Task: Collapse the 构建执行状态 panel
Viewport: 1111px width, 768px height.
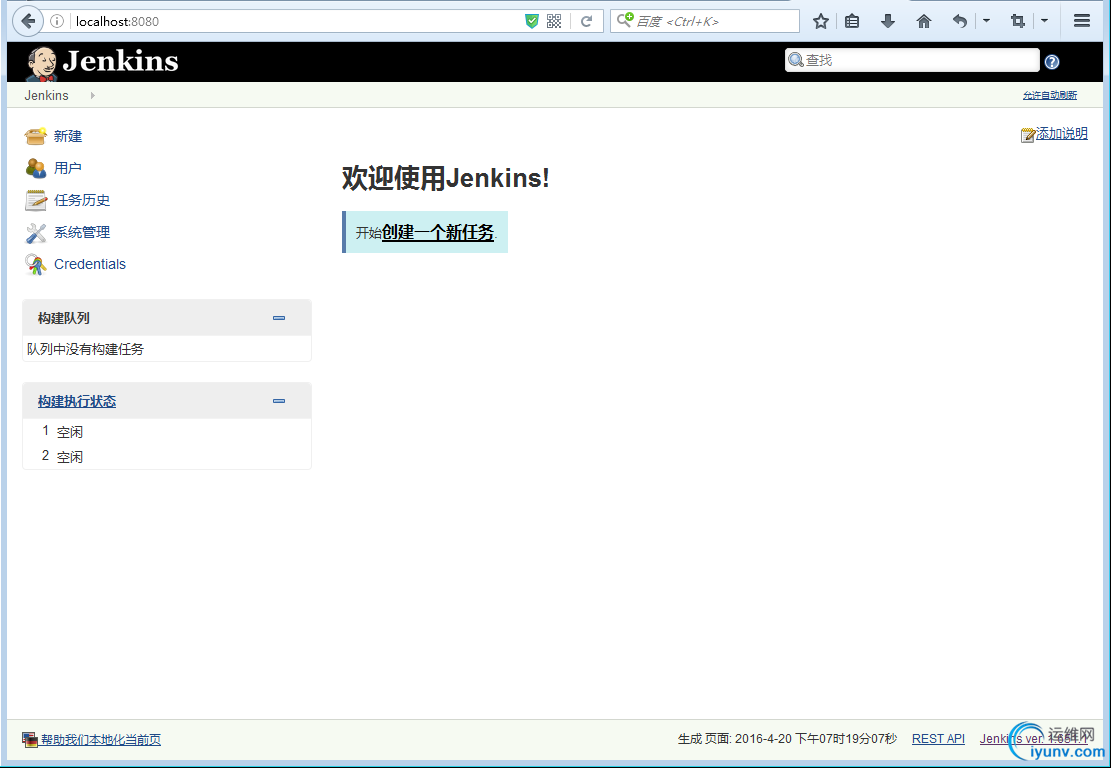Action: [279, 401]
